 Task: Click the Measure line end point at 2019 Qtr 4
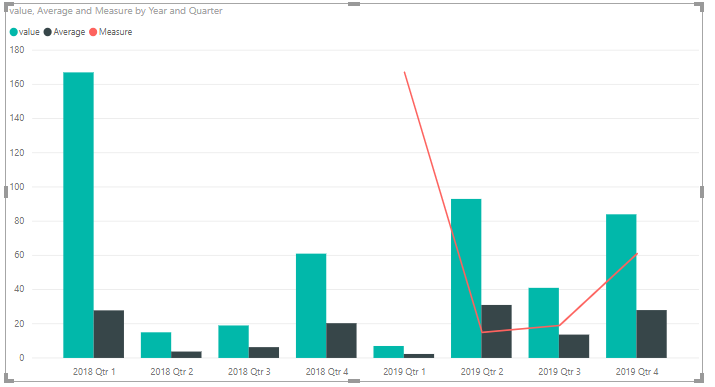pos(637,254)
